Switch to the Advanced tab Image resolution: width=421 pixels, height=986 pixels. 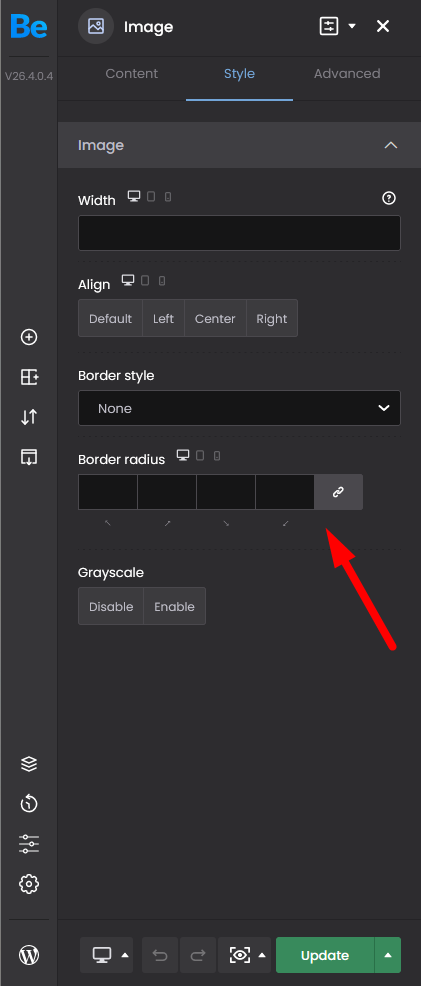(x=347, y=74)
